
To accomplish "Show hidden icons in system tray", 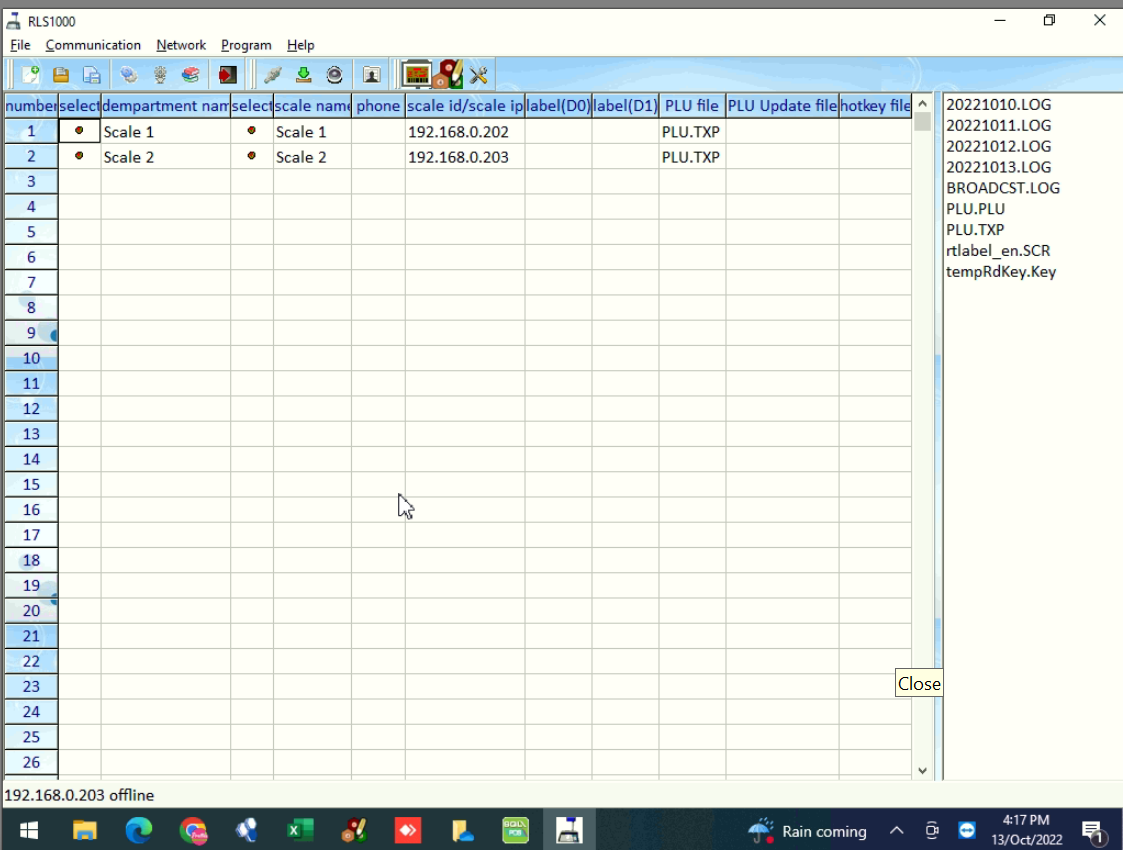I will [x=897, y=831].
